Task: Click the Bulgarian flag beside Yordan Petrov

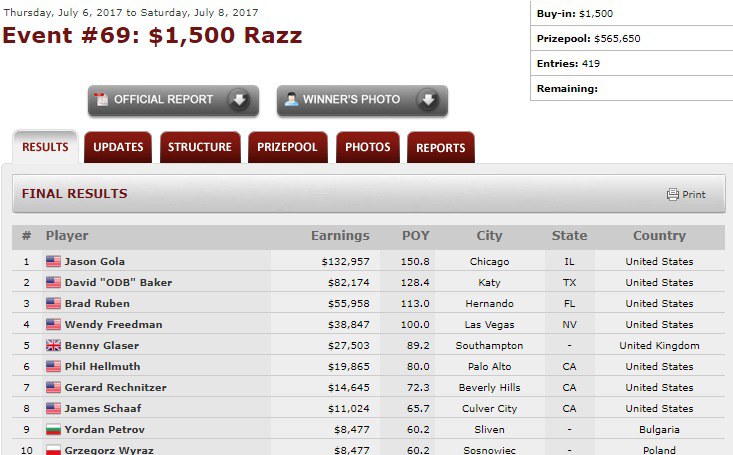Action: pyautogui.click(x=53, y=430)
